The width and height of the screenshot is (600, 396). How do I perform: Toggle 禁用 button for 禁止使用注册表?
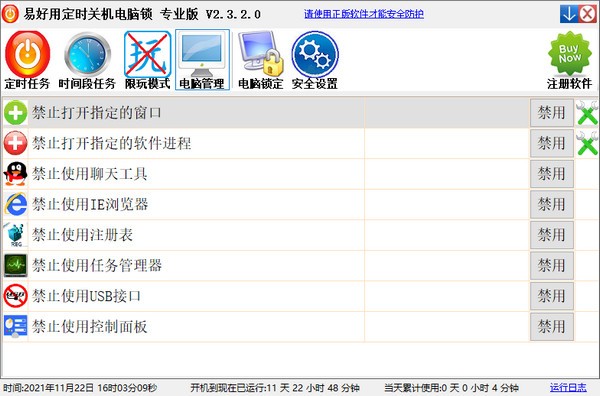coord(551,235)
